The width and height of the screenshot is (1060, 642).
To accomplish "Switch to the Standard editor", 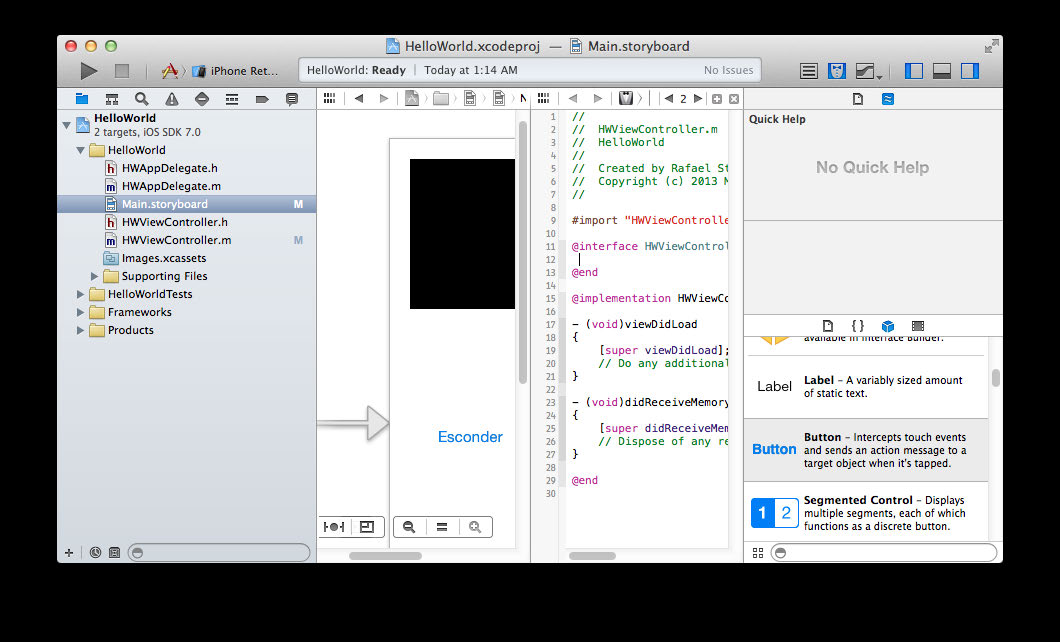I will [809, 71].
